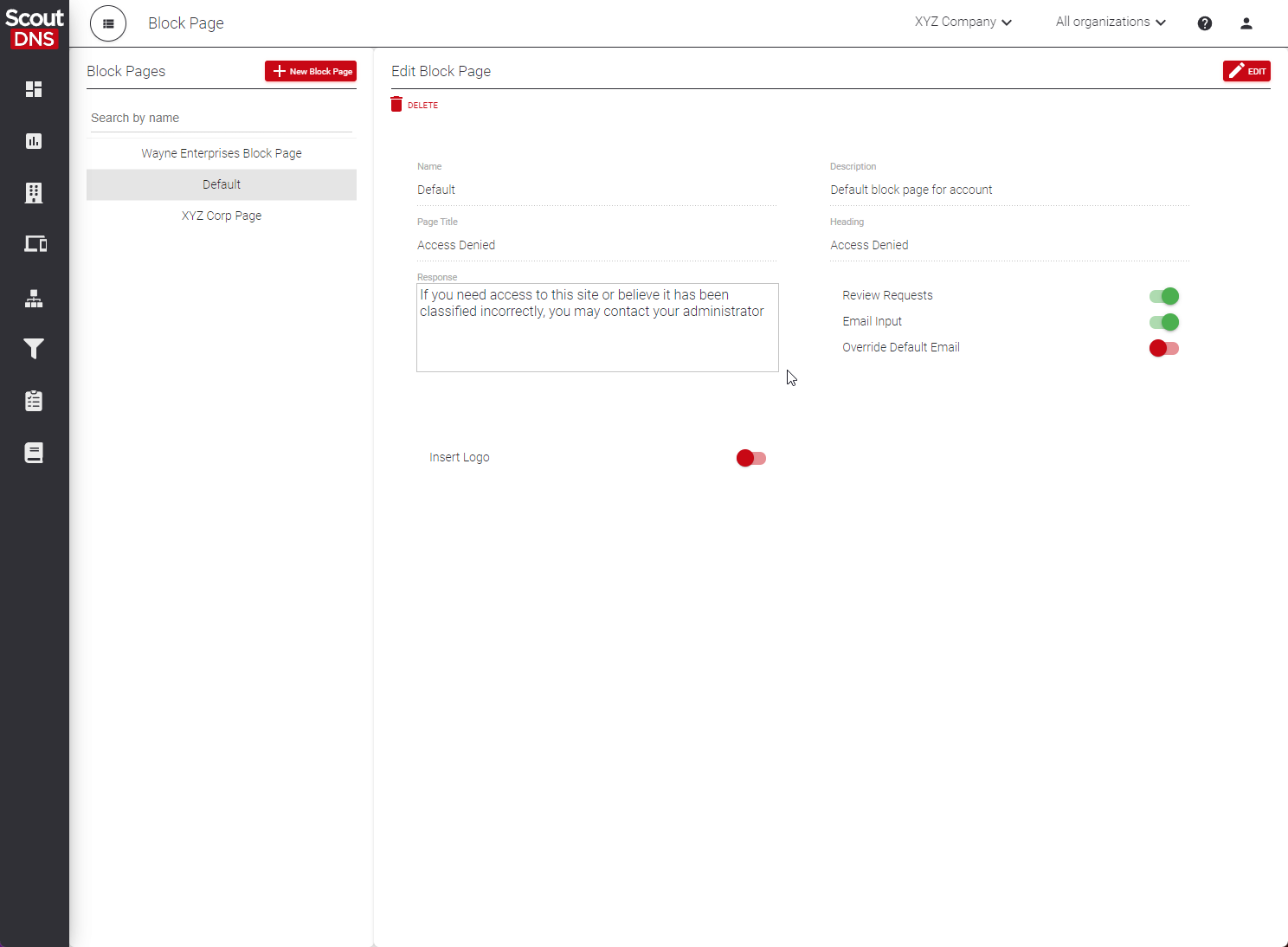This screenshot has width=1288, height=947.
Task: Turn on the Insert Logo toggle
Action: [750, 458]
